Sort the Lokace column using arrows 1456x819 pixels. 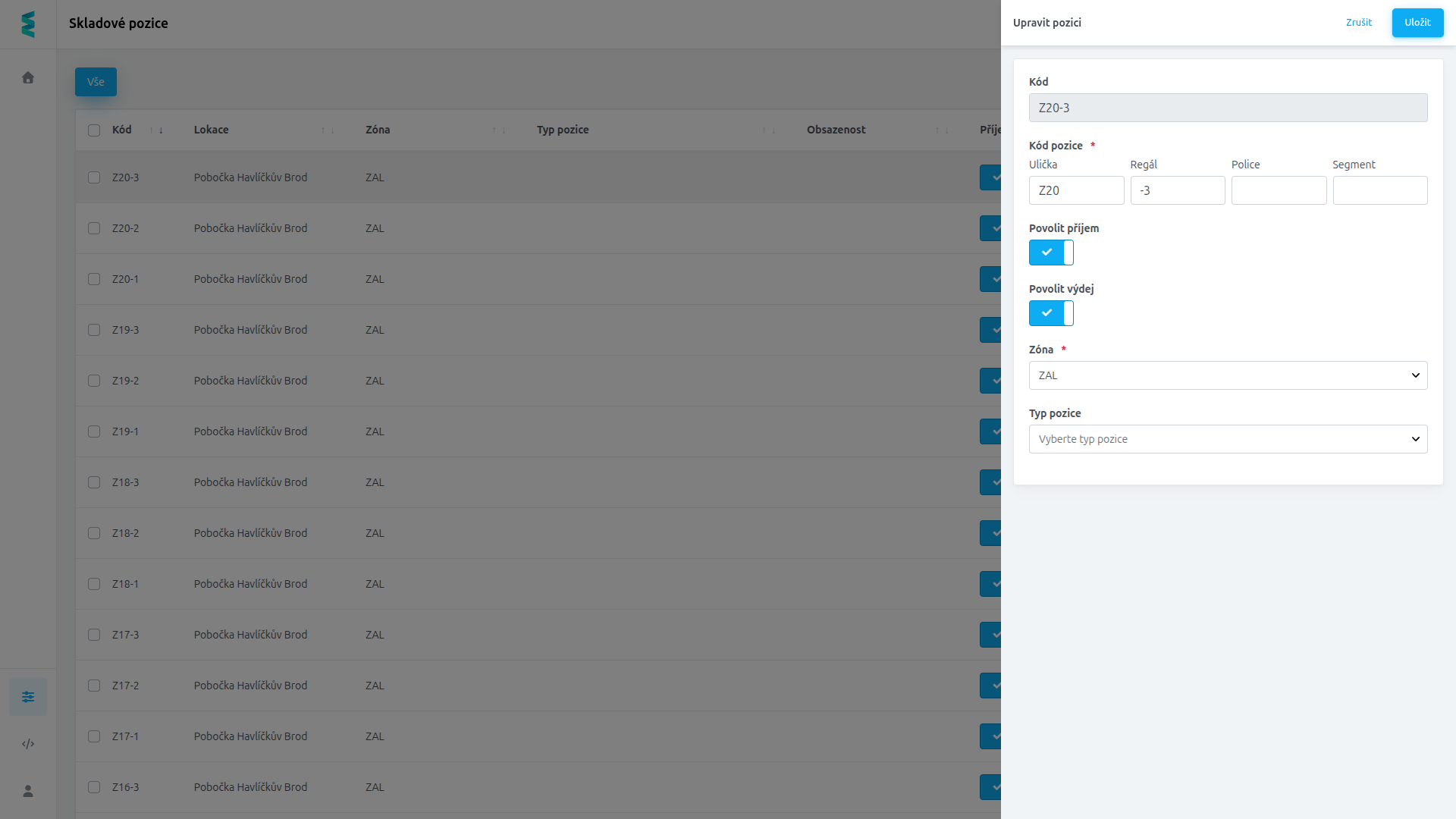click(x=328, y=130)
